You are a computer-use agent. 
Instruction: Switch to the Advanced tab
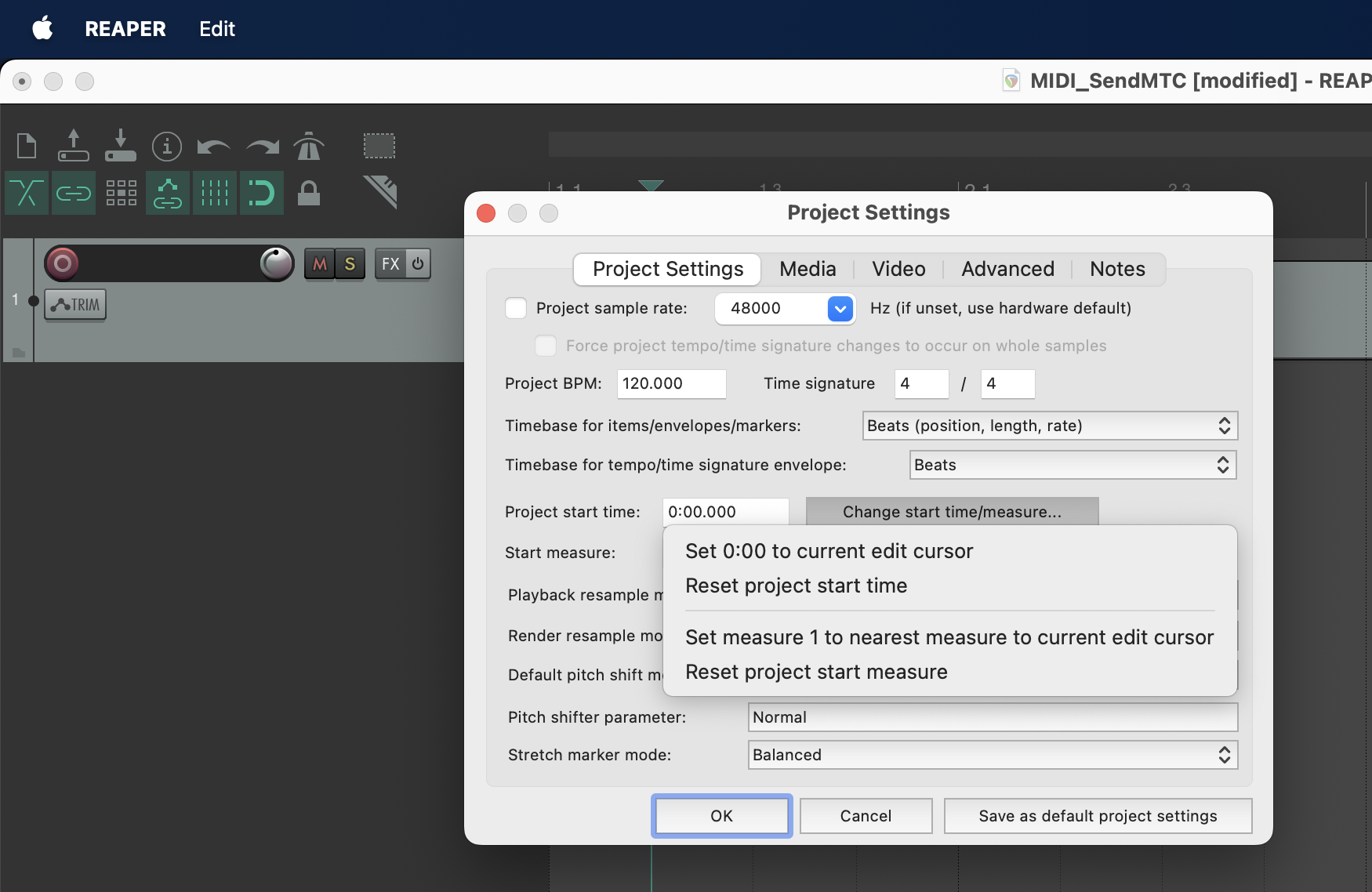point(1007,269)
